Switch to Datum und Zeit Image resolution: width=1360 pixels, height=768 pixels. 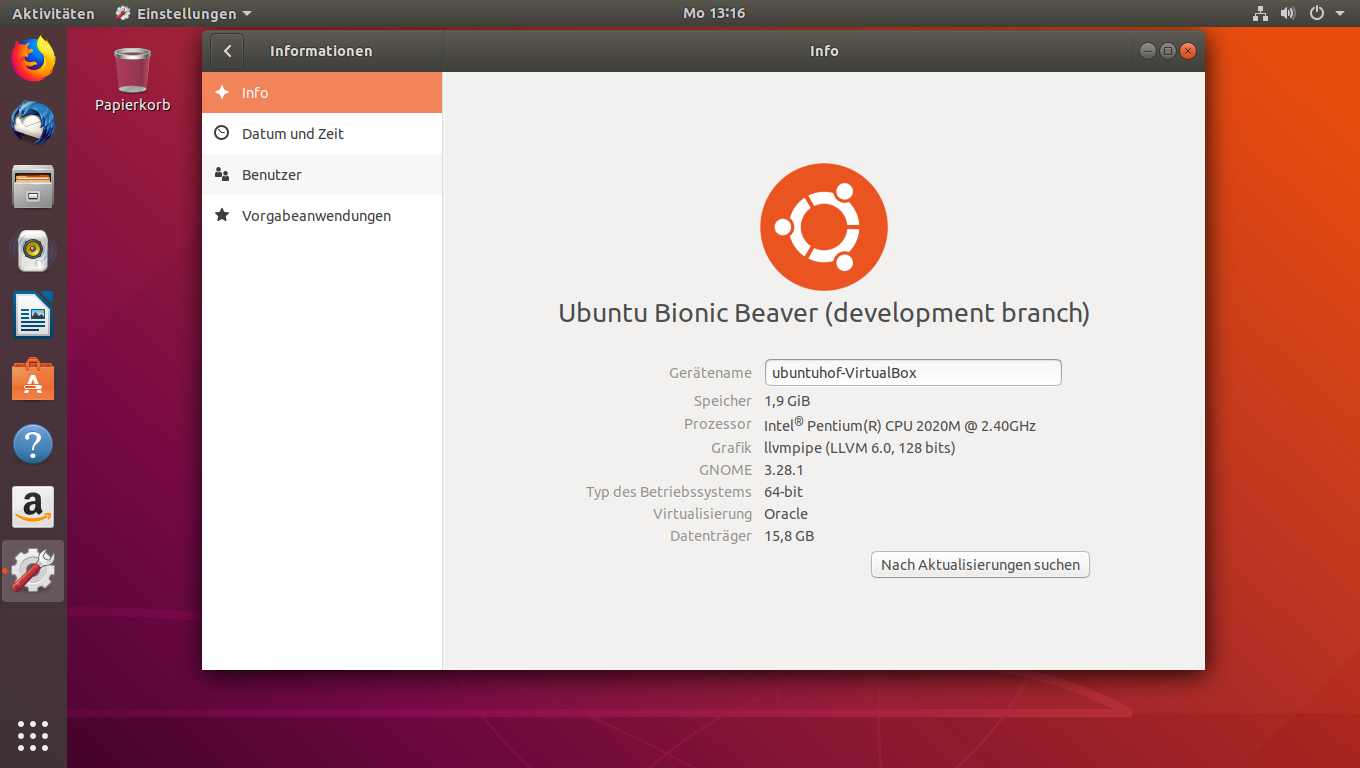click(x=322, y=133)
